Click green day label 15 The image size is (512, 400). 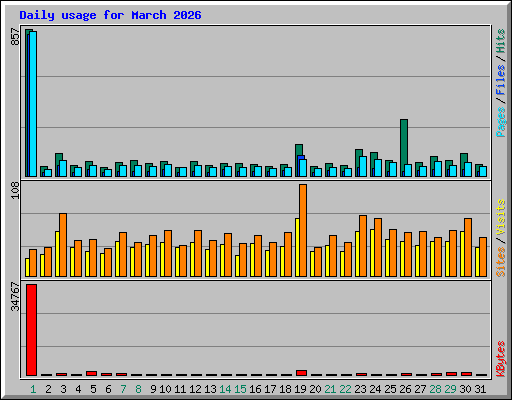[240, 389]
